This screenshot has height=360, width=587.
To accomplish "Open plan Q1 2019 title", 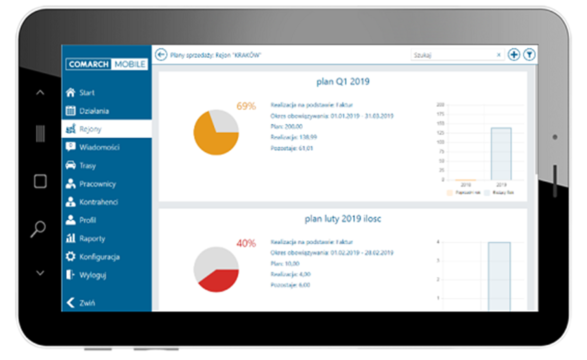I will [343, 82].
